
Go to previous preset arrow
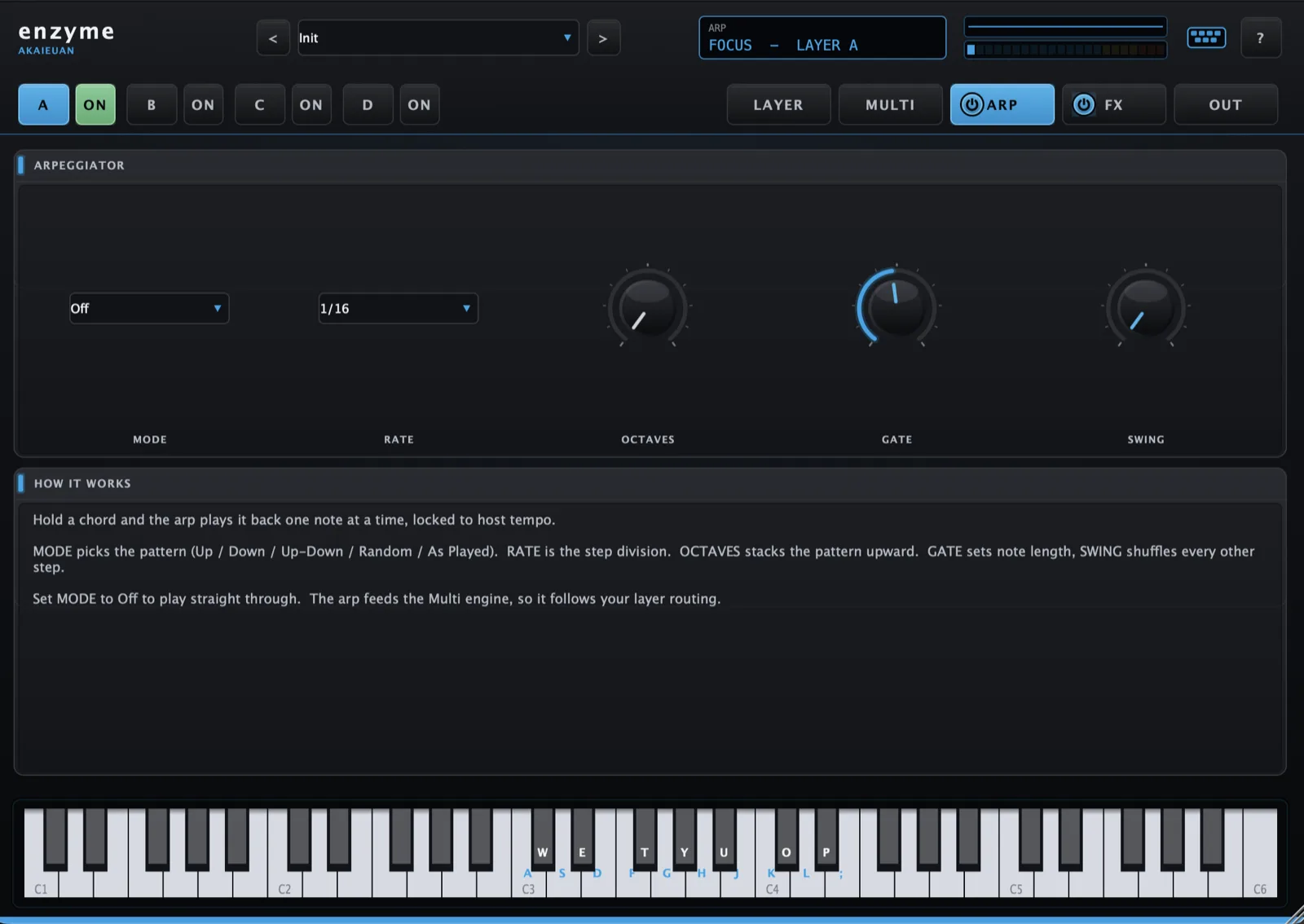pos(273,38)
